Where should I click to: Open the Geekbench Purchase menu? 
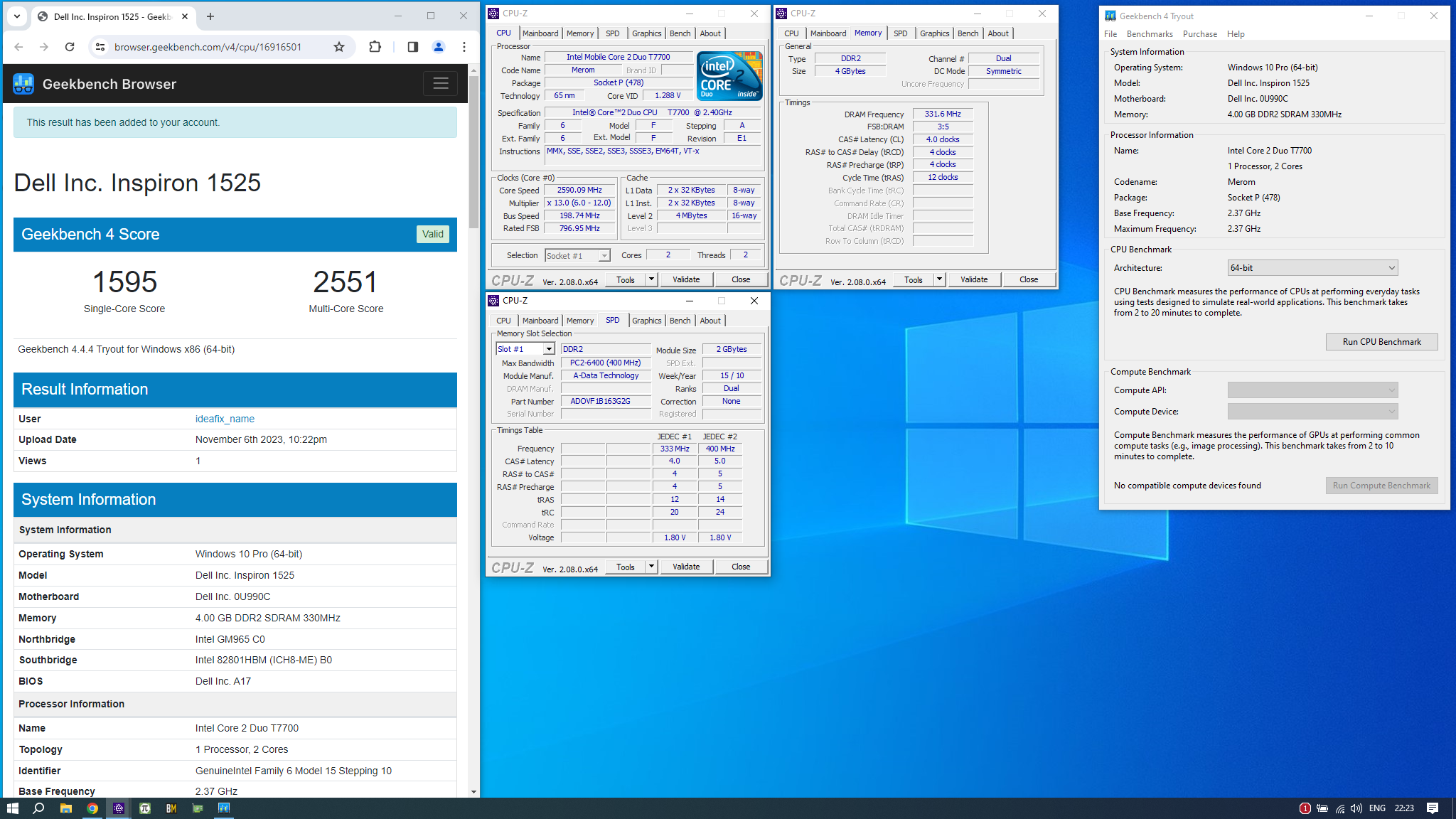coord(1199,34)
